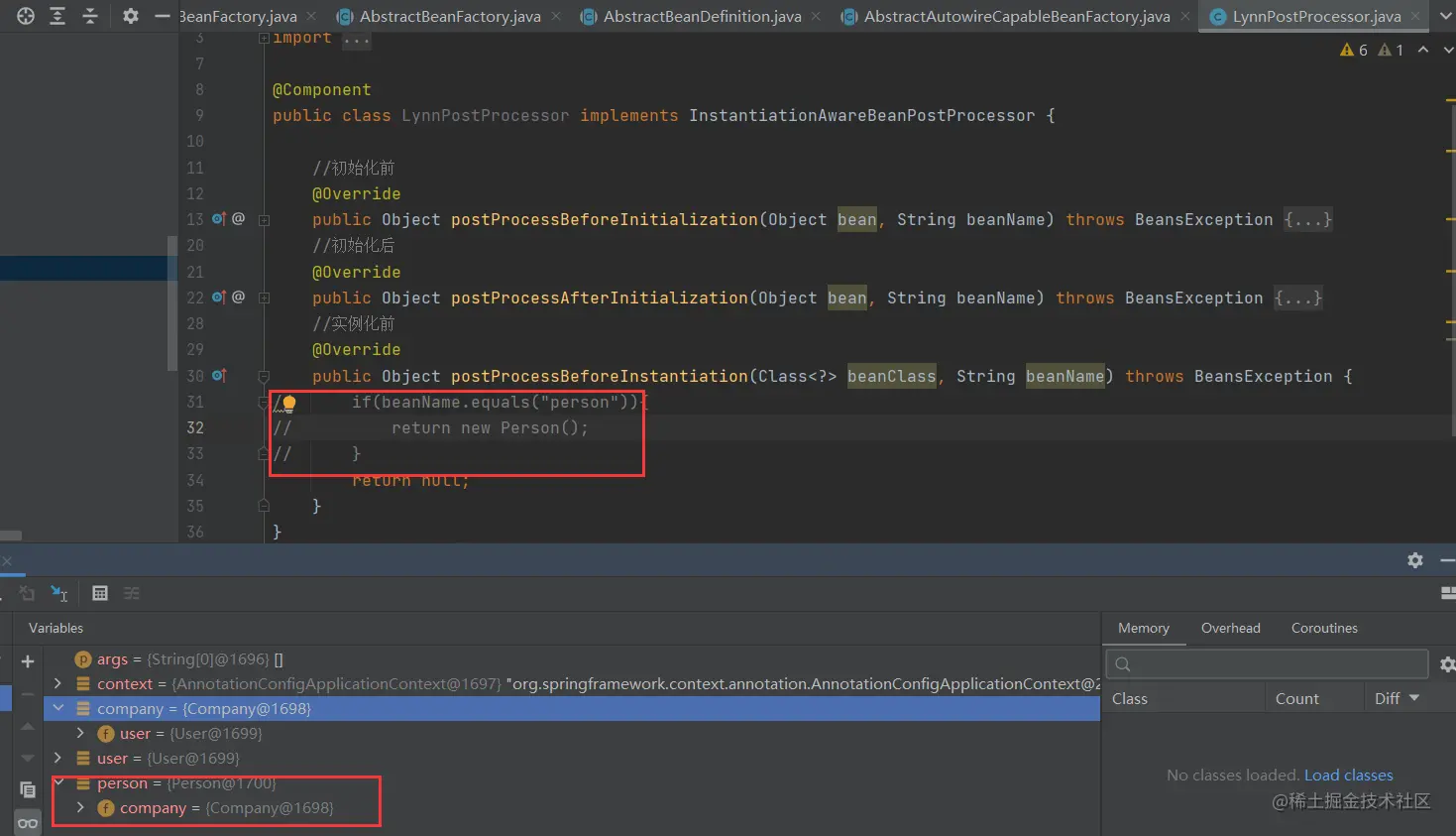The width and height of the screenshot is (1456, 836).
Task: Open the Memory tab
Action: pyautogui.click(x=1144, y=628)
